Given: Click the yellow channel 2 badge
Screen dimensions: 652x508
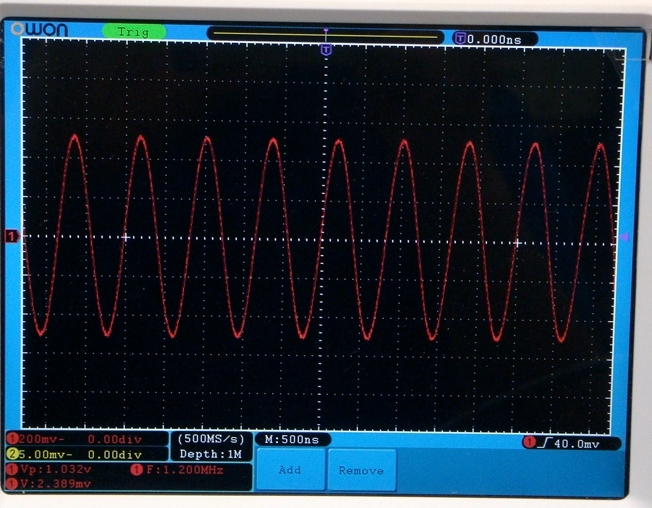Looking at the screenshot, I should coord(12,454).
